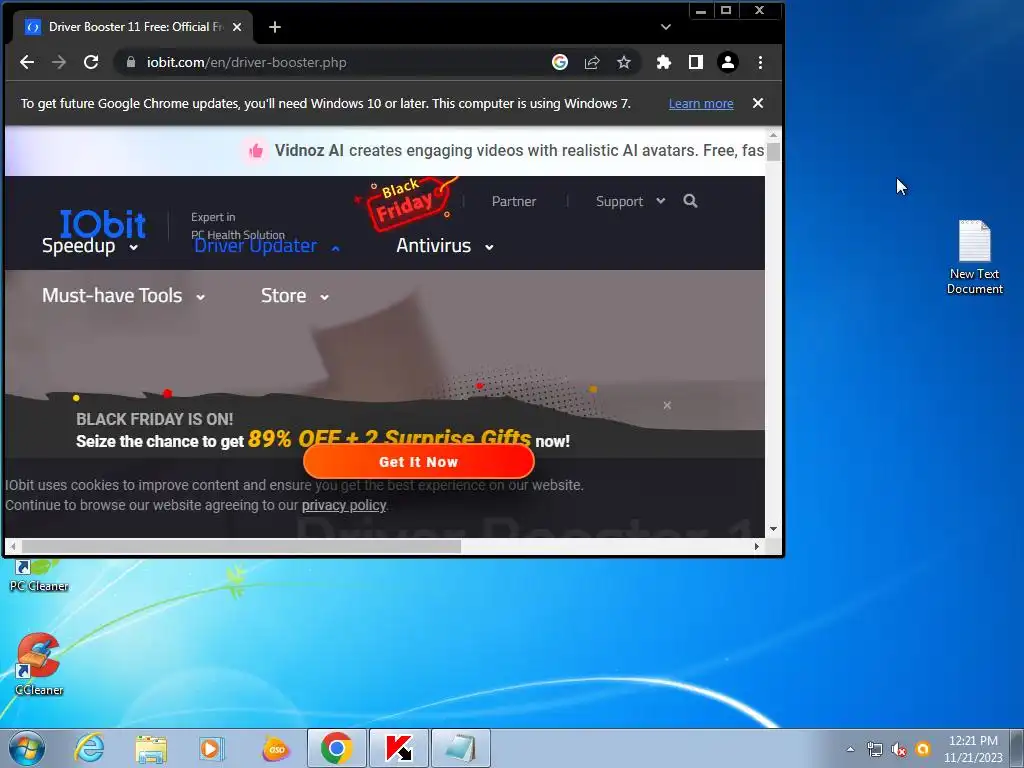The image size is (1024, 768).
Task: Click the address bar URL
Action: coord(246,63)
